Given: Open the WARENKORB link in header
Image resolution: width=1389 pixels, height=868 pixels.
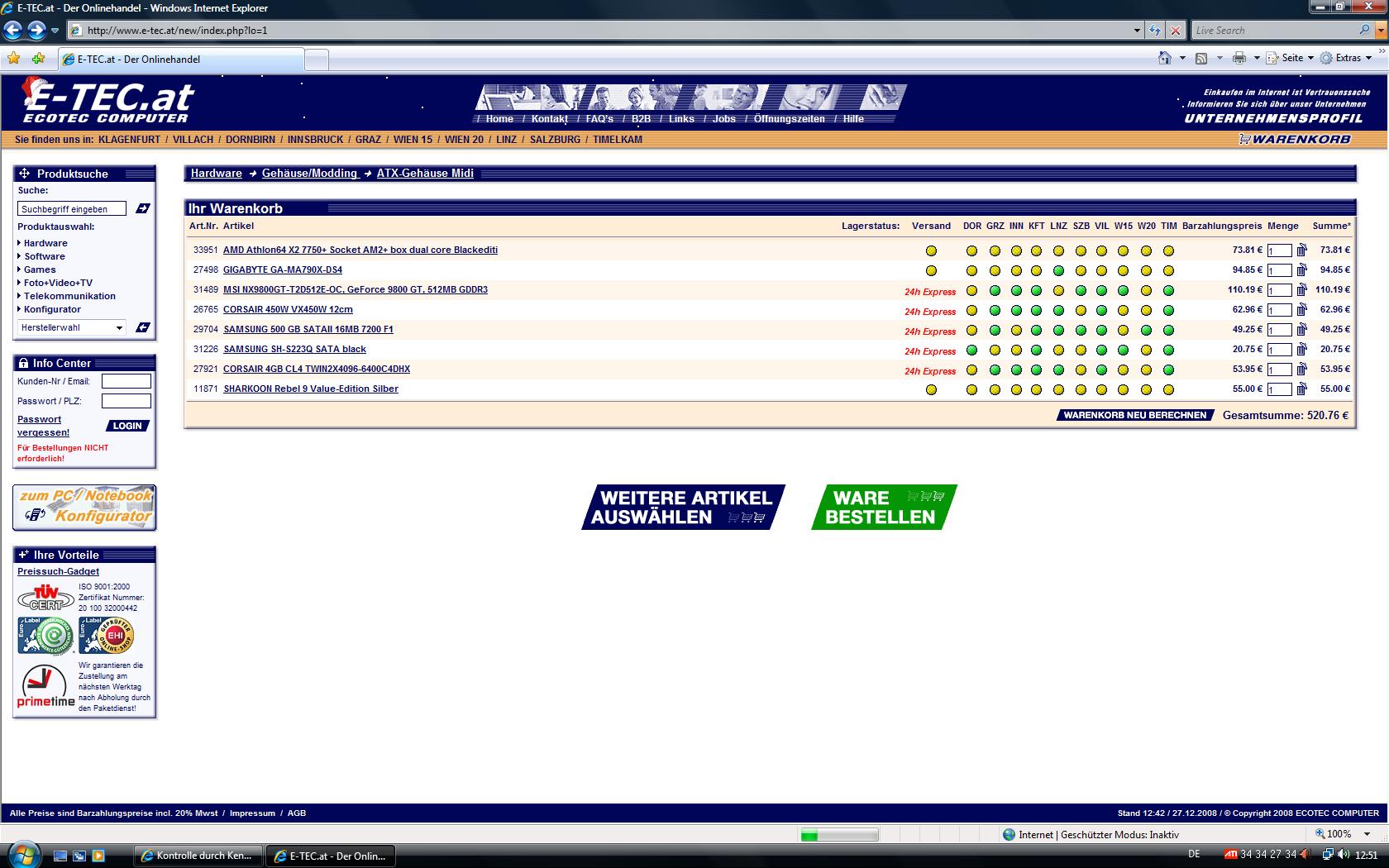Looking at the screenshot, I should click(x=1295, y=139).
